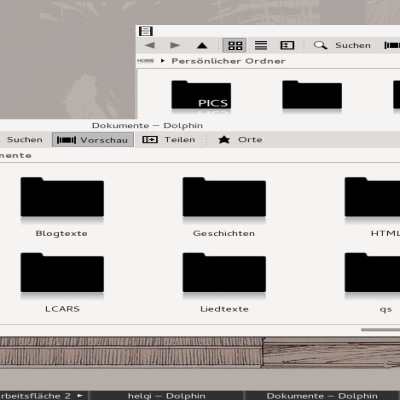Switch to columns view mode
This screenshot has height=400, width=400.
tap(287, 45)
